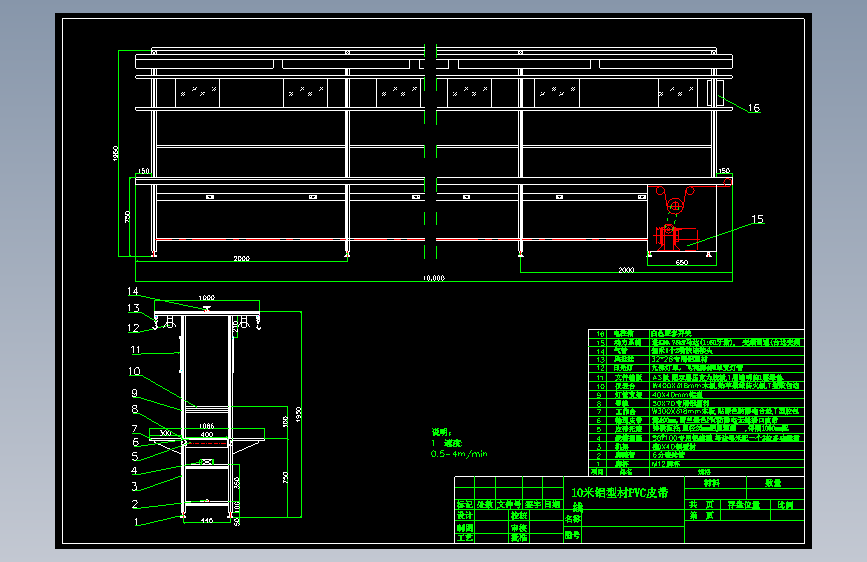This screenshot has height=562, width=867.
Task: Click balloon number 14 in the side view
Action: [133, 291]
